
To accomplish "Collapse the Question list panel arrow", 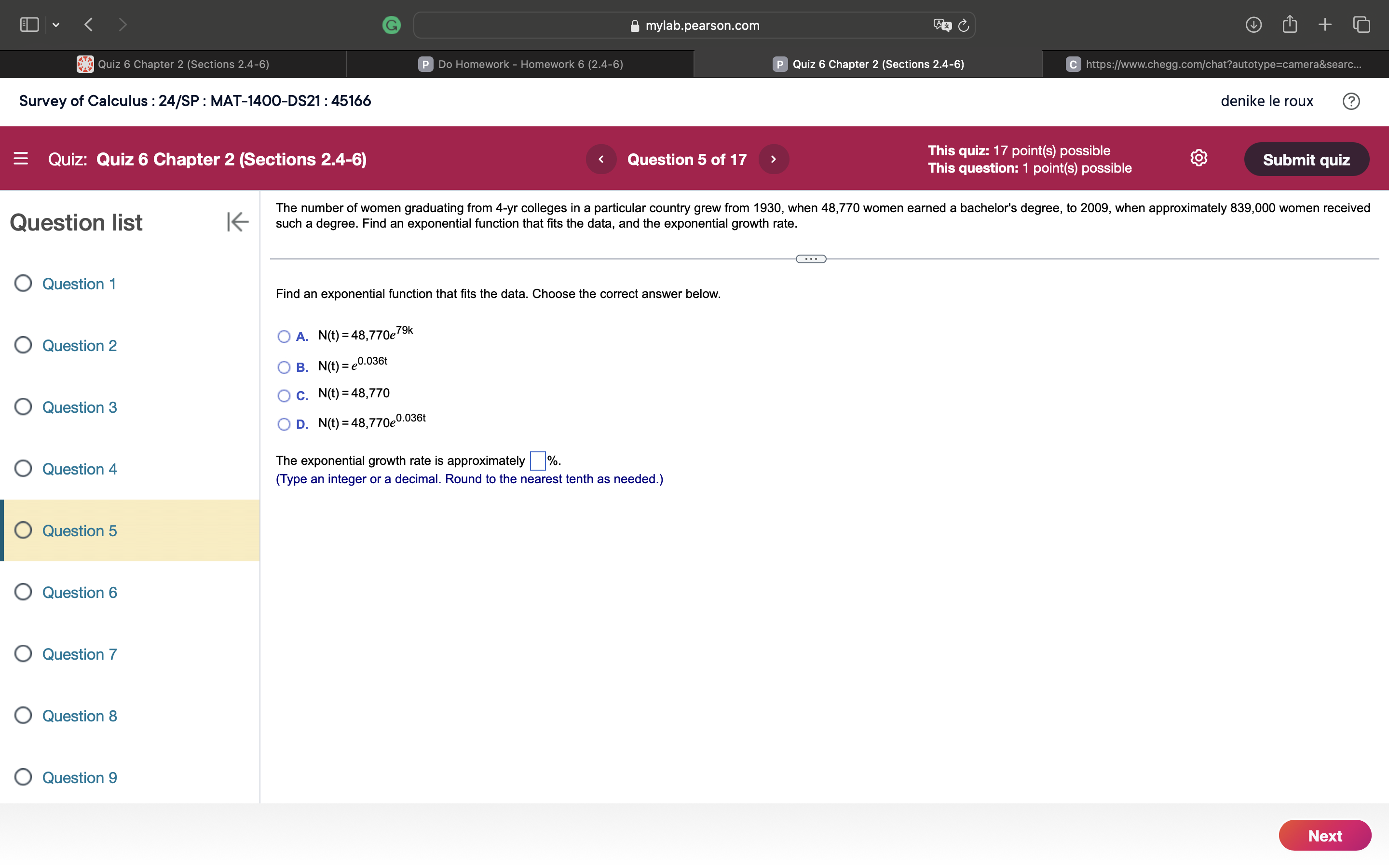I will [x=237, y=222].
